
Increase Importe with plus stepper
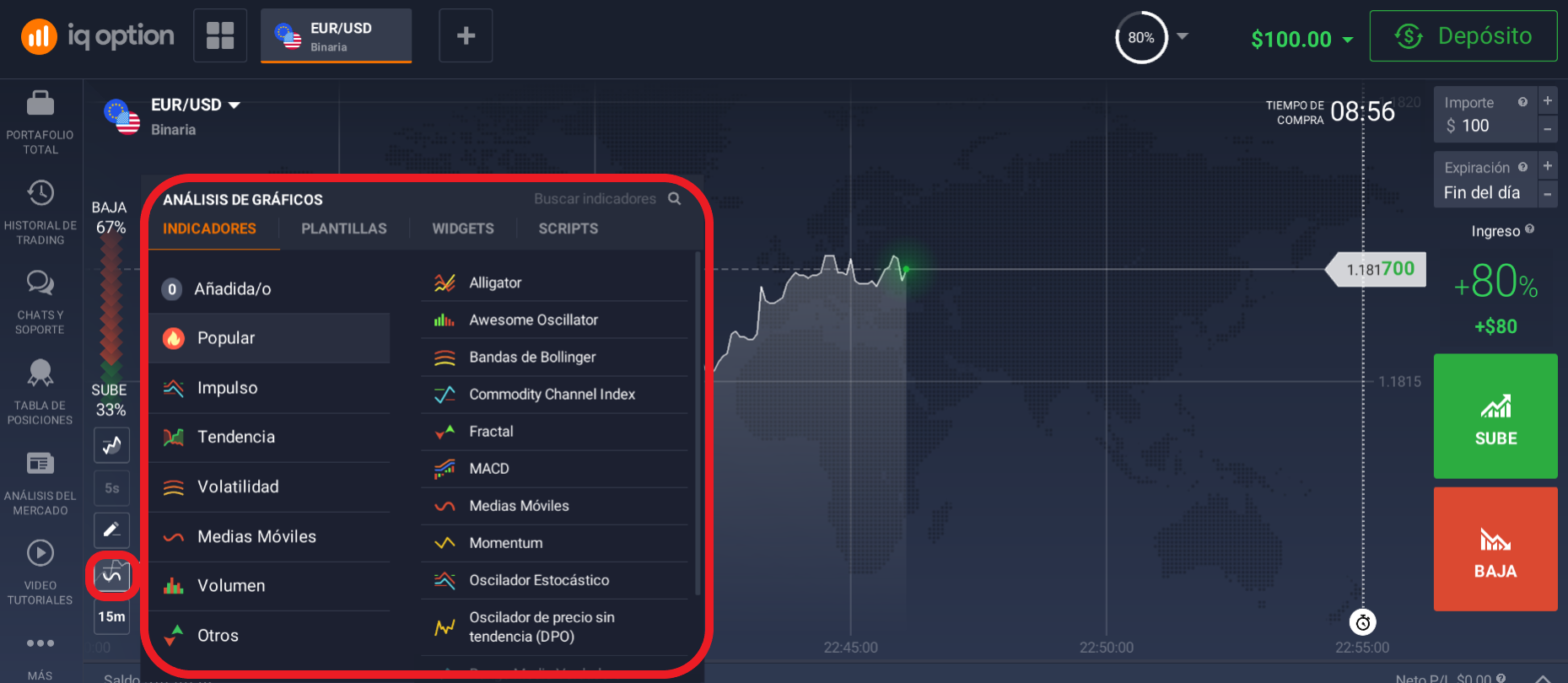1548,100
